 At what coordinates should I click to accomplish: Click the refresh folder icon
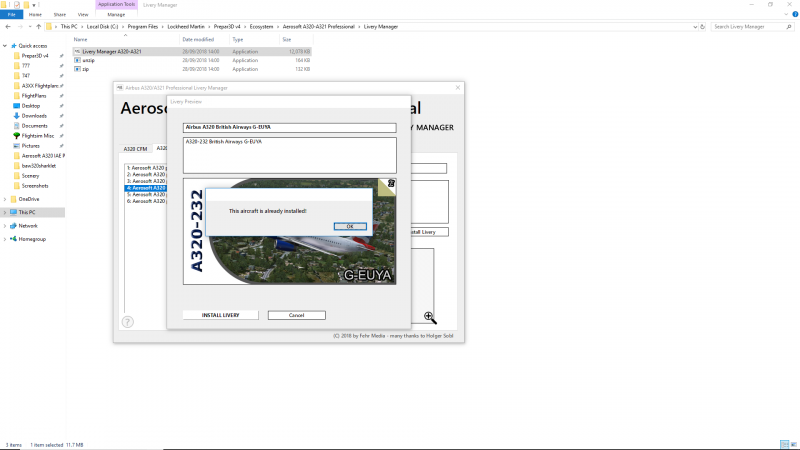pyautogui.click(x=703, y=27)
